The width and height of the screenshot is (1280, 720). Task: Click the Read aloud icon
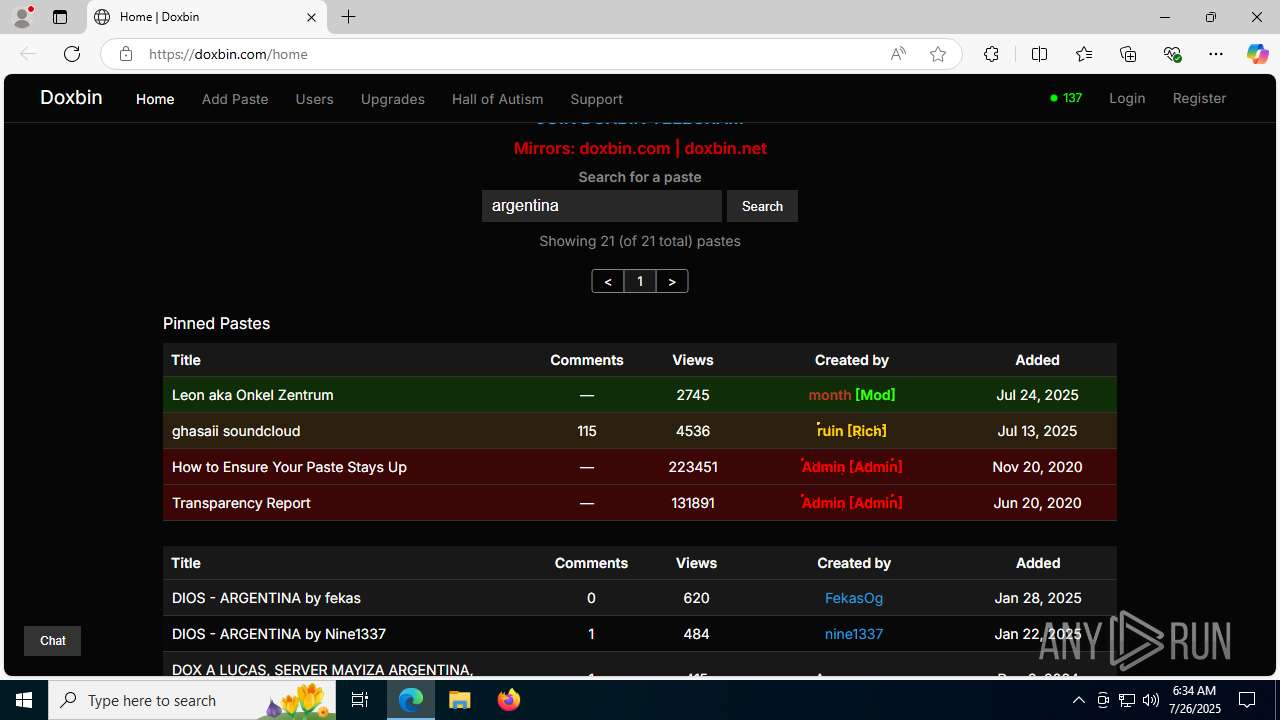898,54
